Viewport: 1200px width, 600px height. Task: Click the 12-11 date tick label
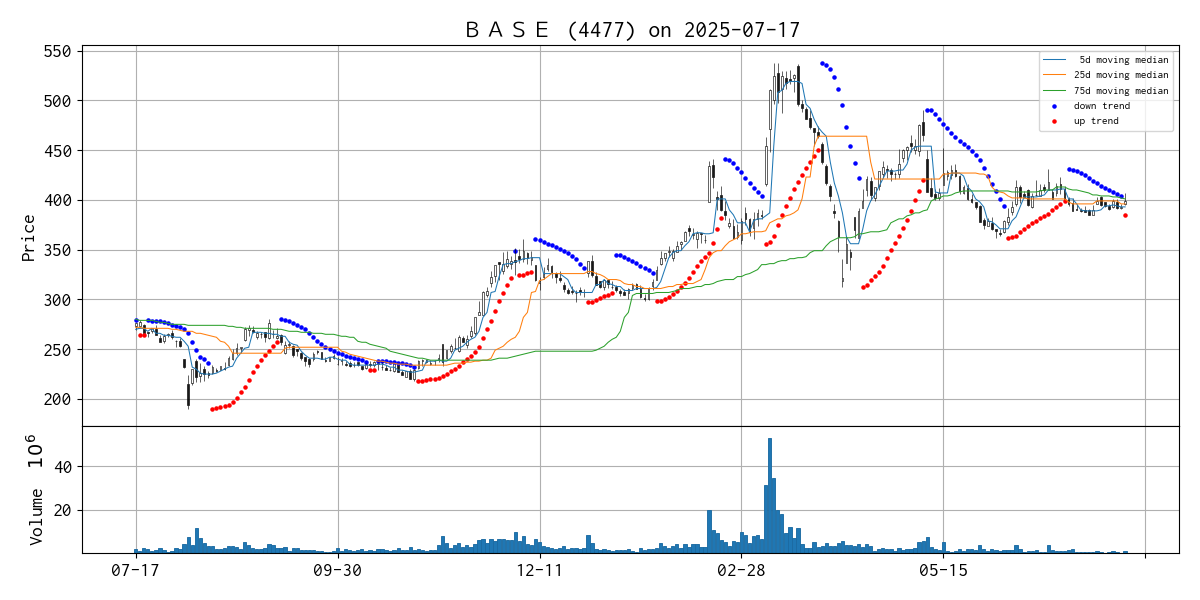540,571
